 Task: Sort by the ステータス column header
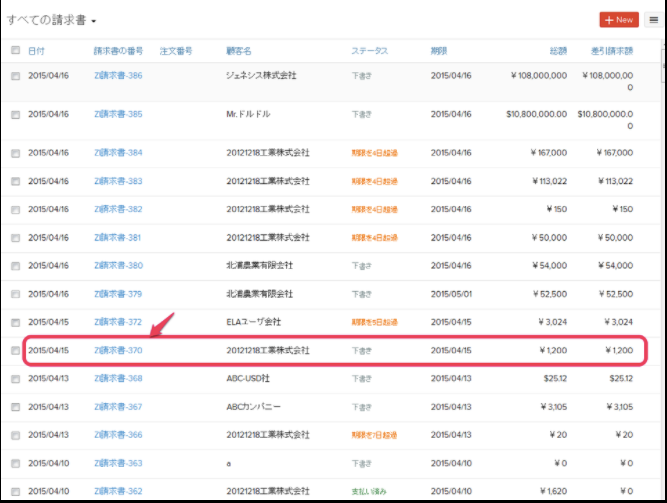click(x=370, y=50)
